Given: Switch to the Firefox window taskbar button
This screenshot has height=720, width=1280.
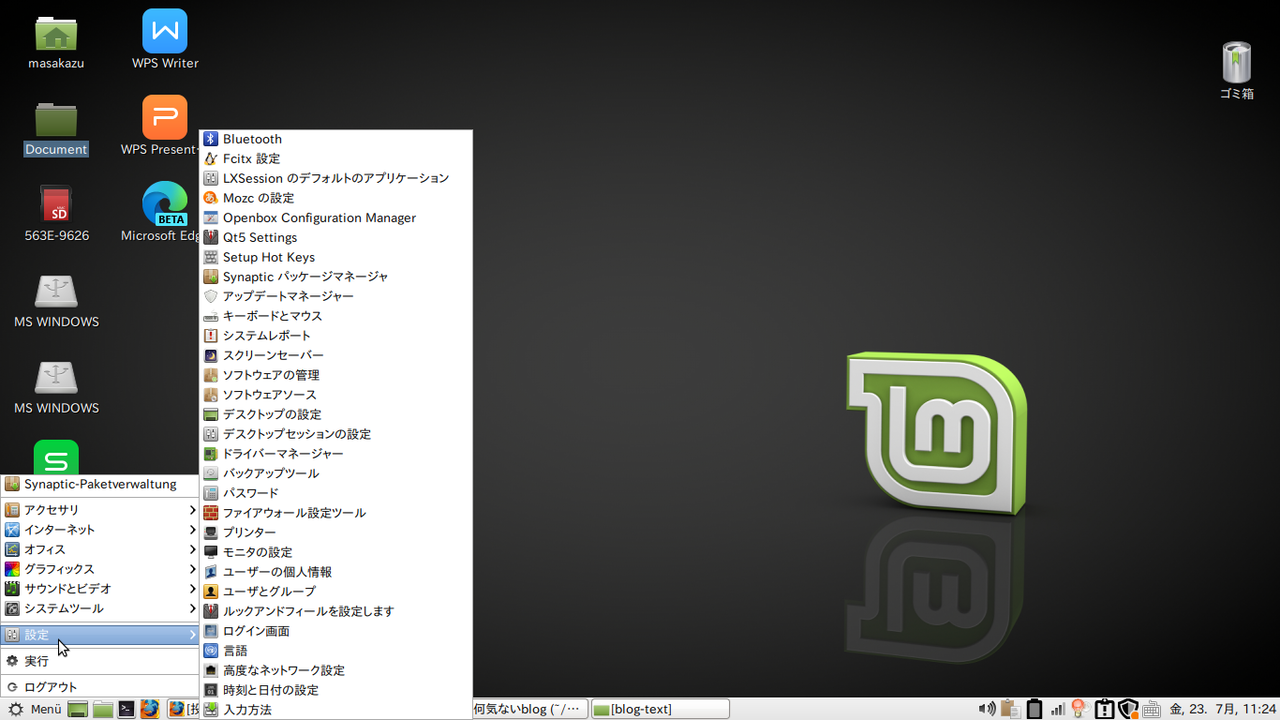Looking at the screenshot, I should [184, 709].
